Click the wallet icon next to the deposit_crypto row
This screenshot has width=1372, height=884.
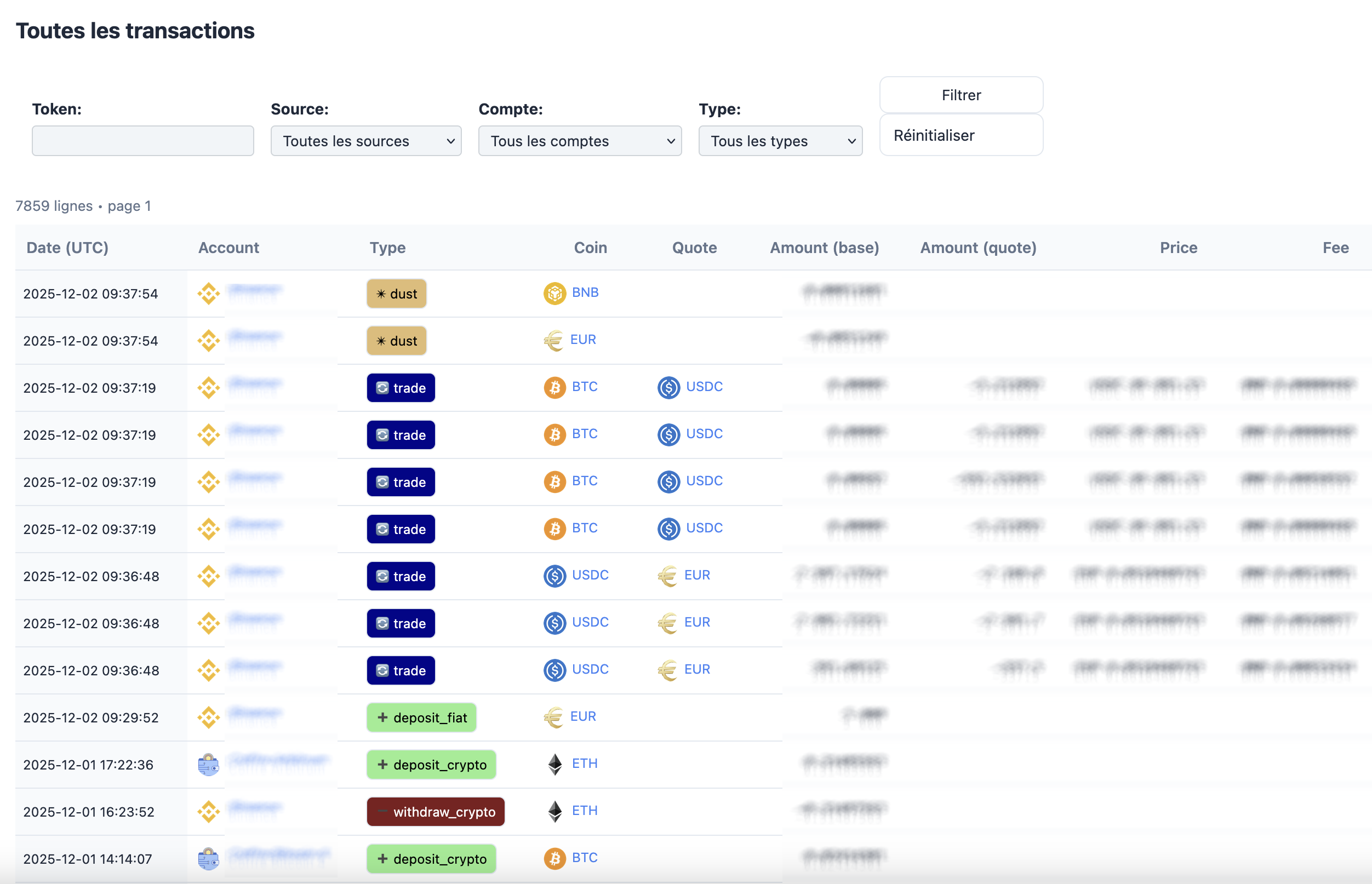pyautogui.click(x=208, y=764)
